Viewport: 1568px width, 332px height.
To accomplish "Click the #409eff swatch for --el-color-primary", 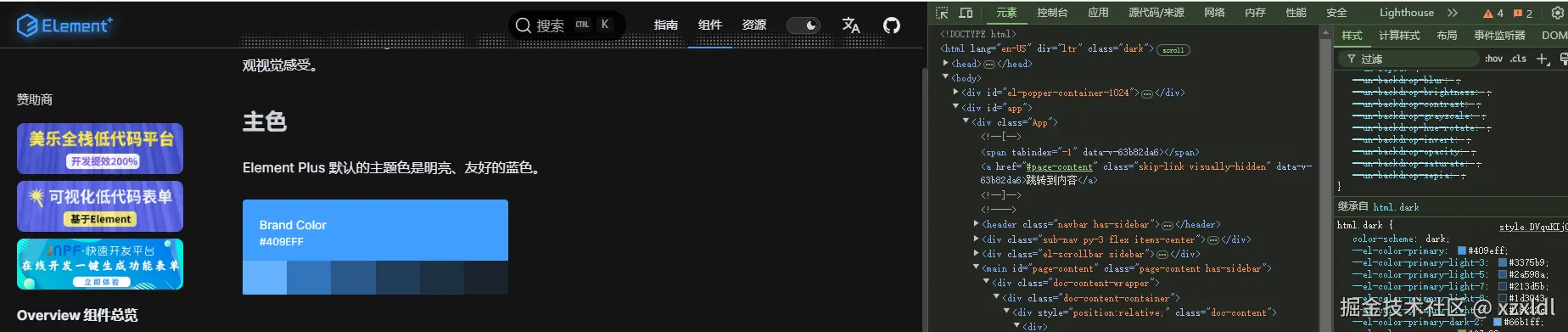I will pos(1462,250).
